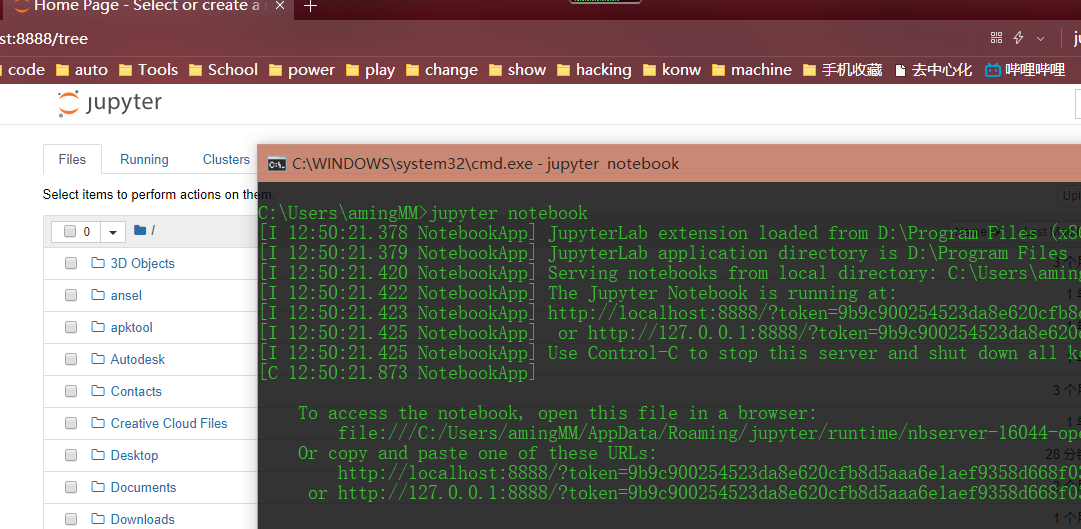This screenshot has height=529, width=1081.
Task: Open the 3D Objects folder link
Action: pyautogui.click(x=143, y=263)
